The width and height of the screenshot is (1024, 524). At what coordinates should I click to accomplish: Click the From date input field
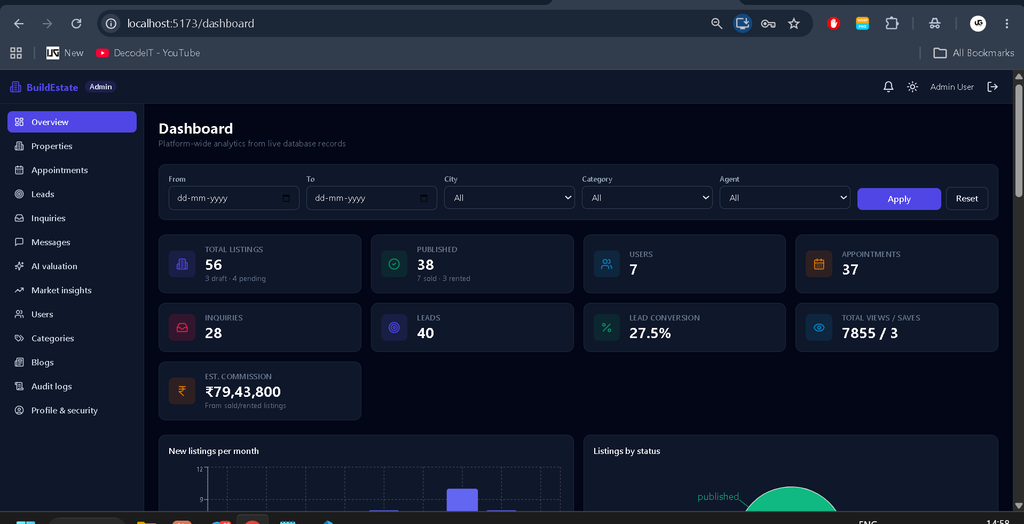tap(234, 198)
